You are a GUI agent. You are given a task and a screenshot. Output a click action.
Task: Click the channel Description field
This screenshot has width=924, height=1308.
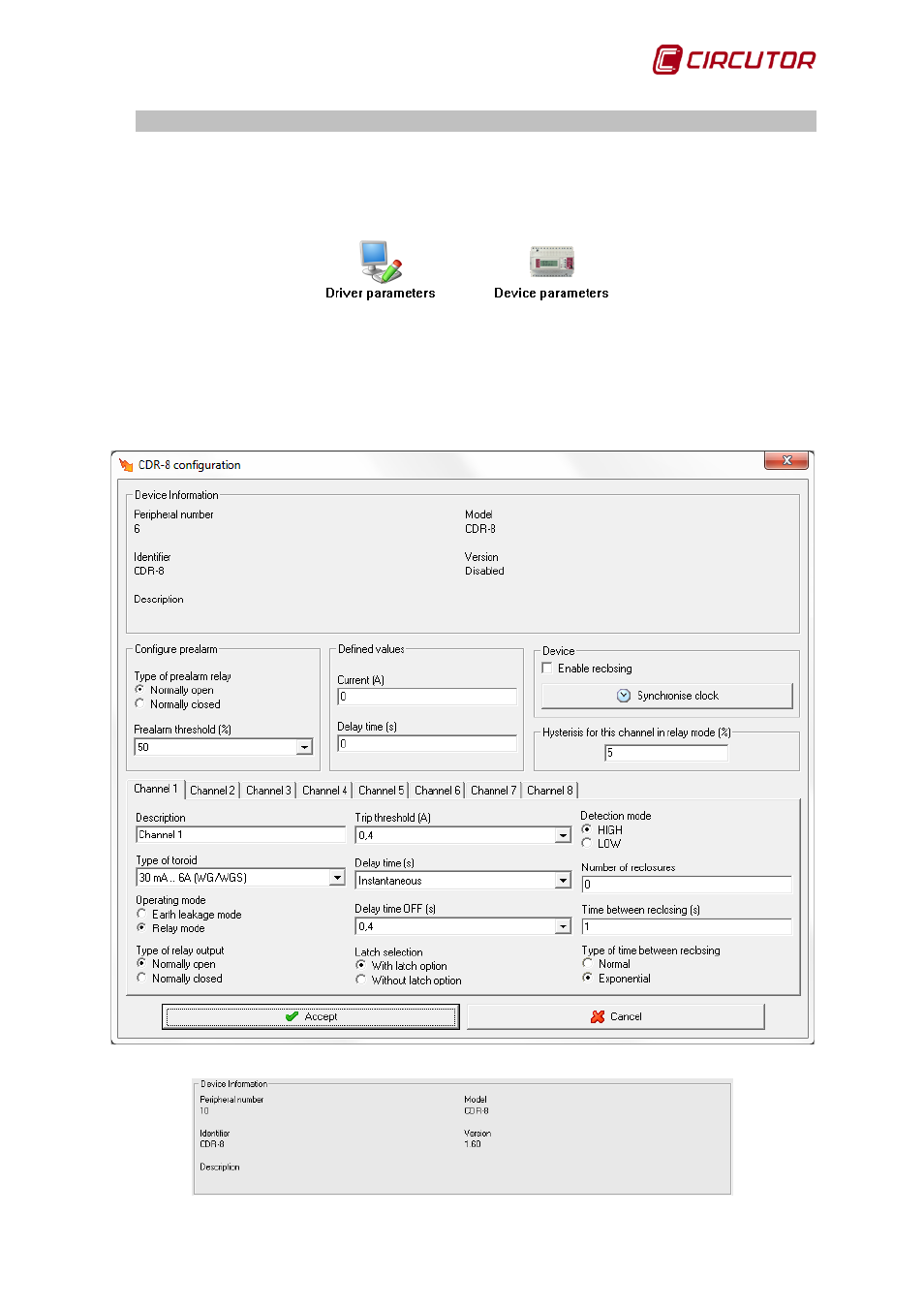point(241,835)
